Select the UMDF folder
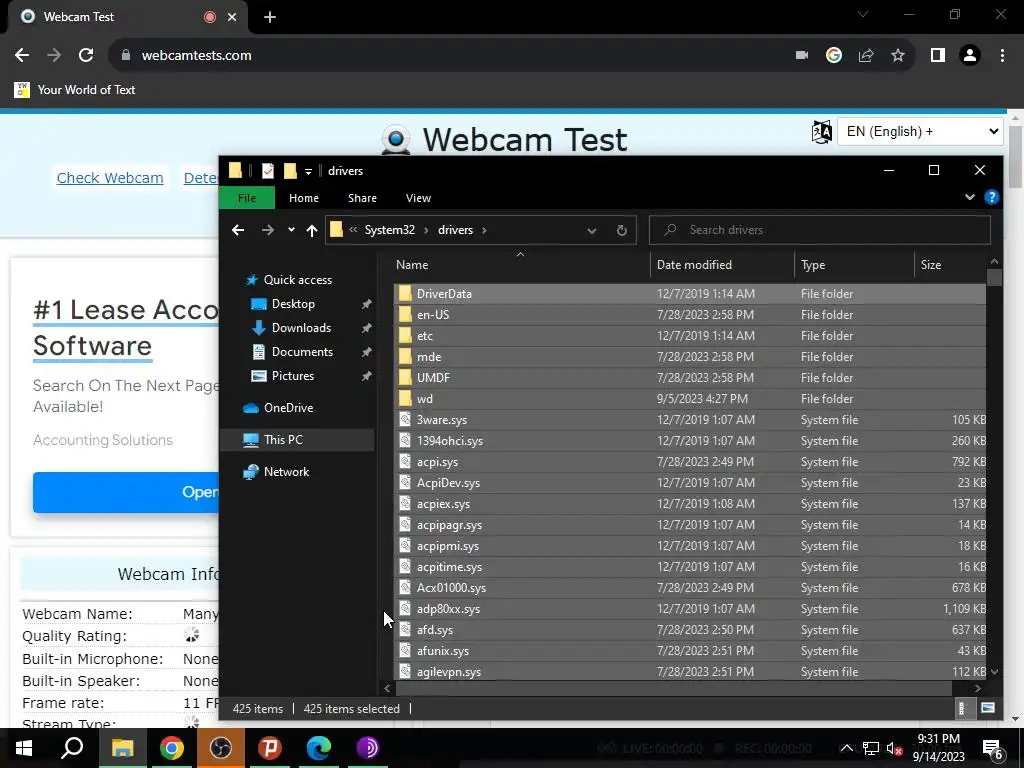The height and width of the screenshot is (768, 1024). pyautogui.click(x=690, y=377)
